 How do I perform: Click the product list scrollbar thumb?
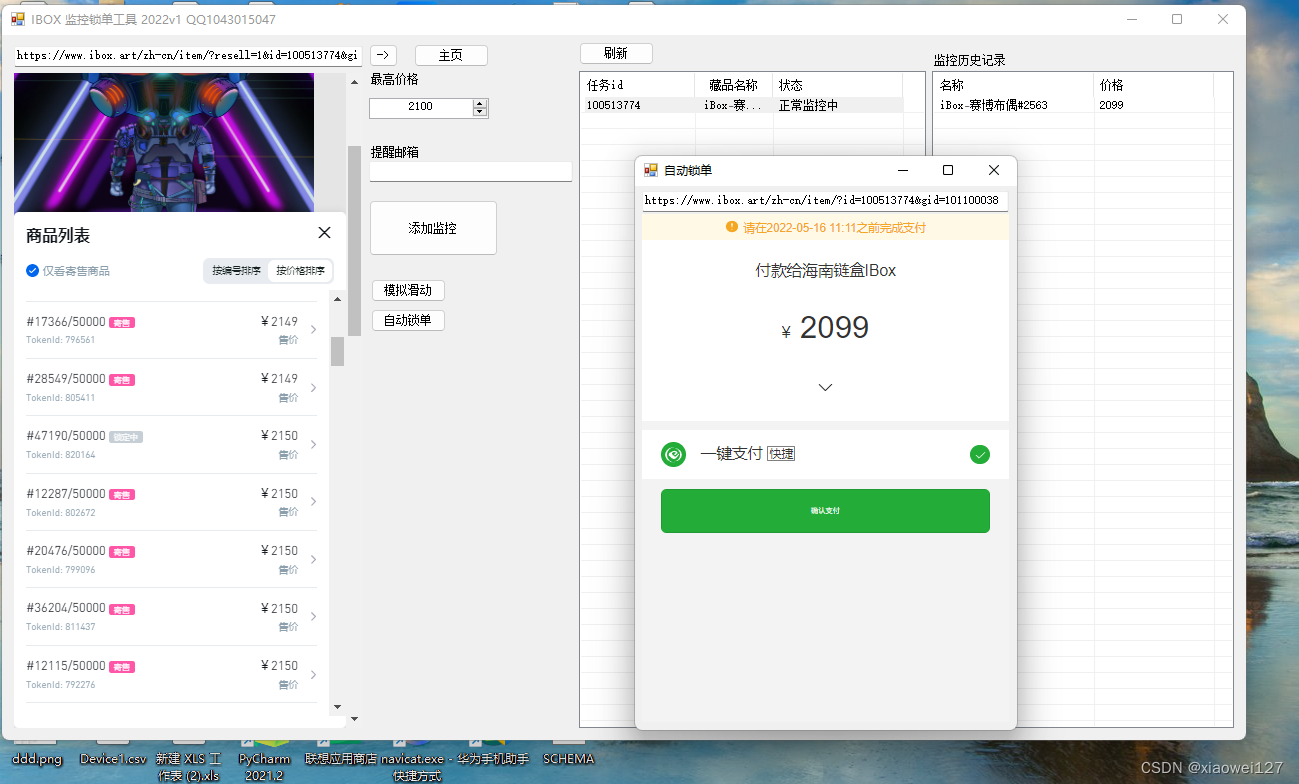[337, 351]
